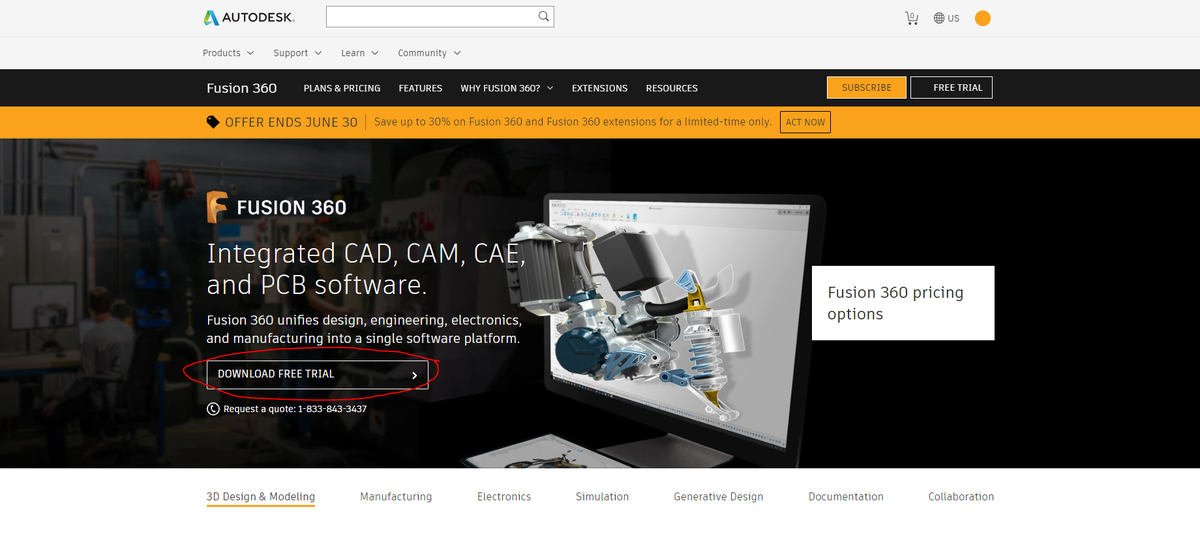Open the shopping cart
Image resolution: width=1200 pixels, height=548 pixels.
(911, 18)
